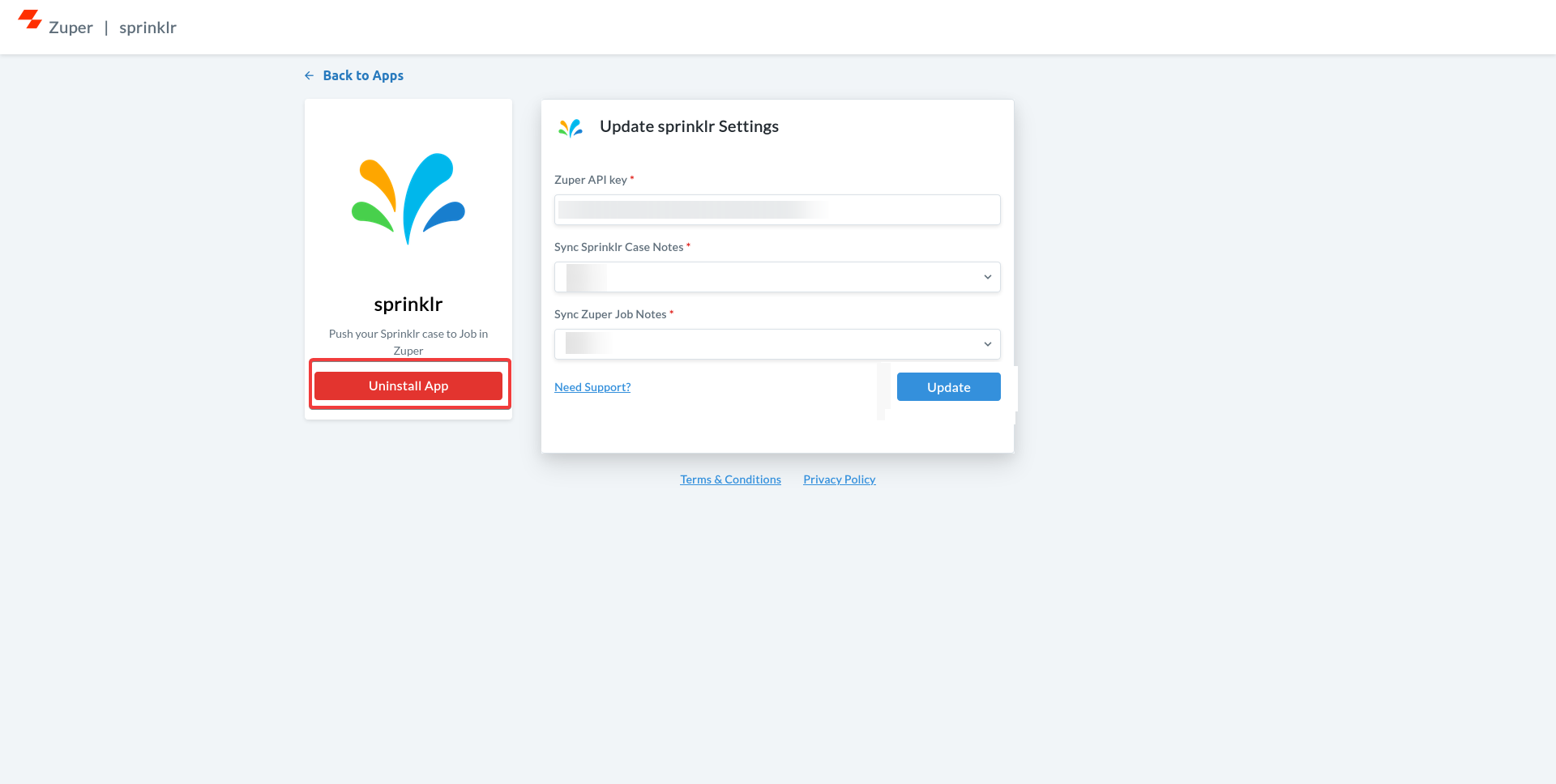The width and height of the screenshot is (1556, 784).
Task: Open the Need Support? link
Action: pos(592,387)
